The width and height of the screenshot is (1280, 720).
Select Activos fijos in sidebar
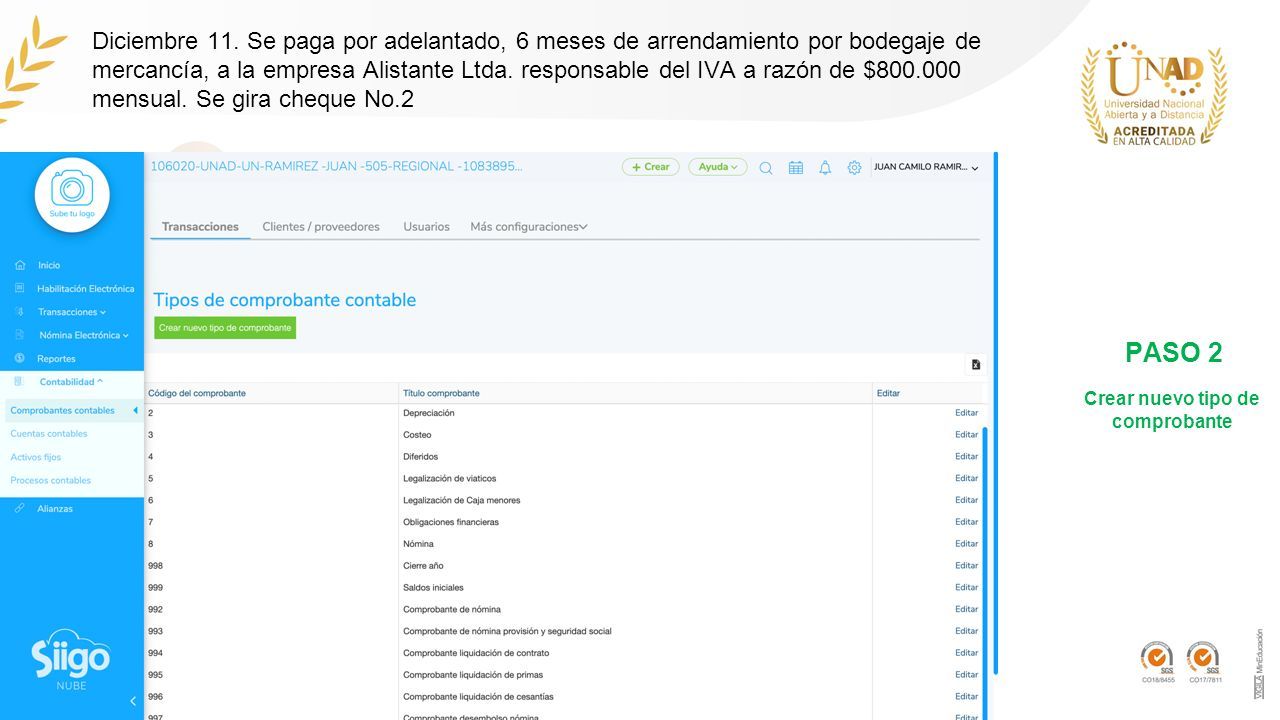click(36, 457)
